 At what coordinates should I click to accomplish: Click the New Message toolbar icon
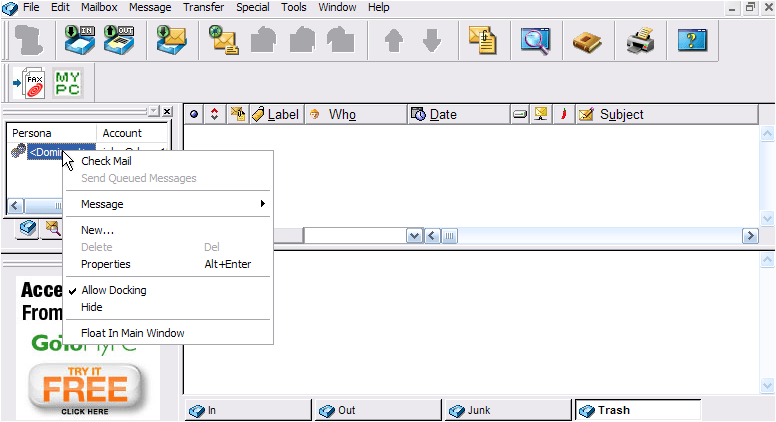[x=224, y=40]
